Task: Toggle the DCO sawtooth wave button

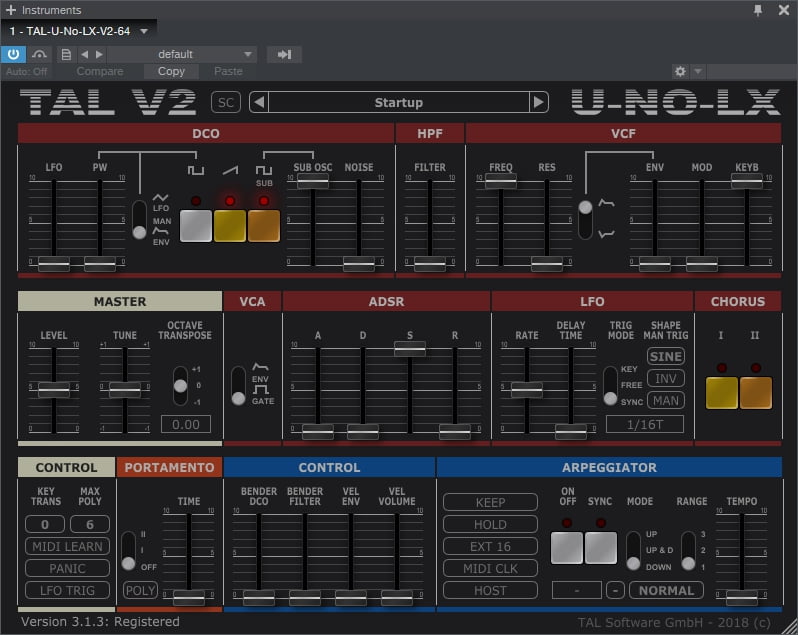Action: [x=230, y=225]
